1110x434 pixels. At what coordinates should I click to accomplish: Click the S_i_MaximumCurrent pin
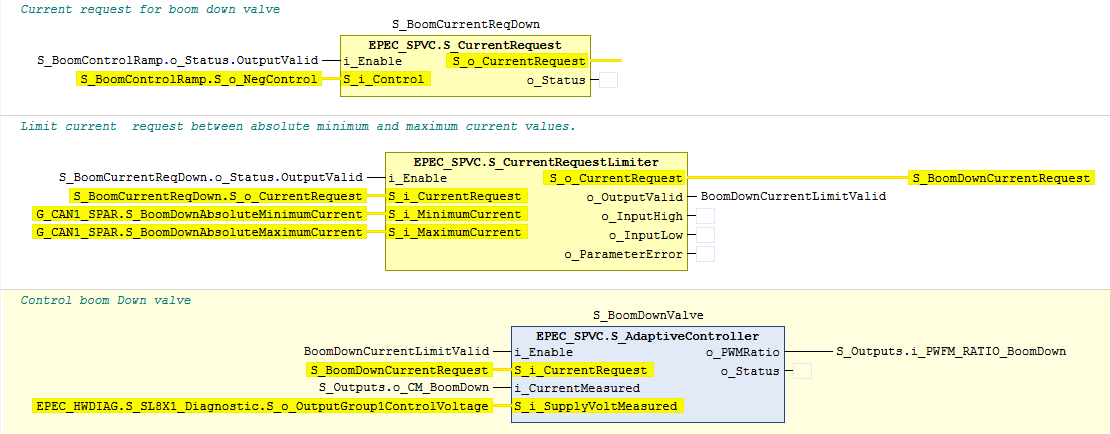pos(457,233)
